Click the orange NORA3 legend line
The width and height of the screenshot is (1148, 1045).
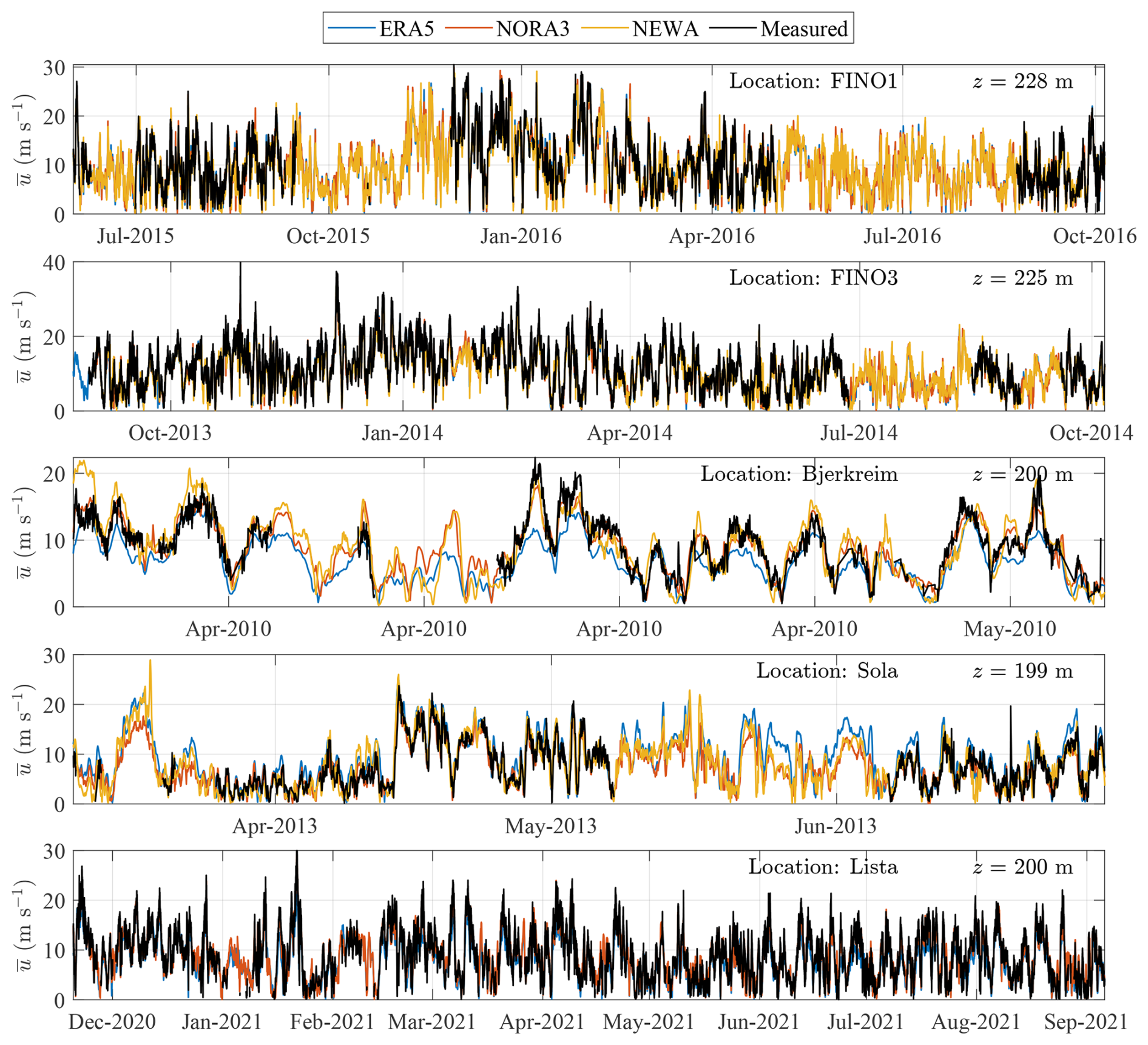click(x=468, y=29)
